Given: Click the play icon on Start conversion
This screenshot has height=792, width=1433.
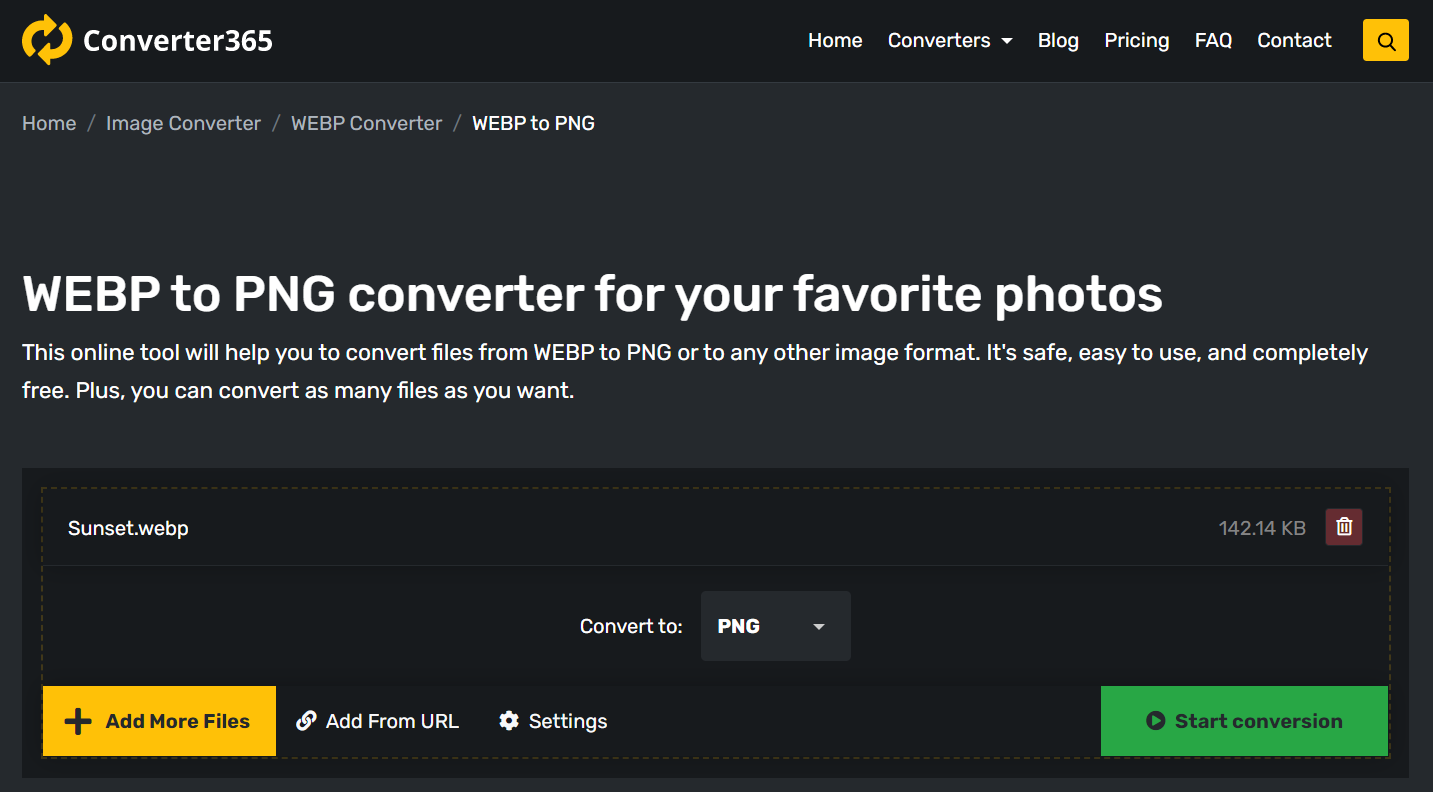Looking at the screenshot, I should coord(1156,721).
